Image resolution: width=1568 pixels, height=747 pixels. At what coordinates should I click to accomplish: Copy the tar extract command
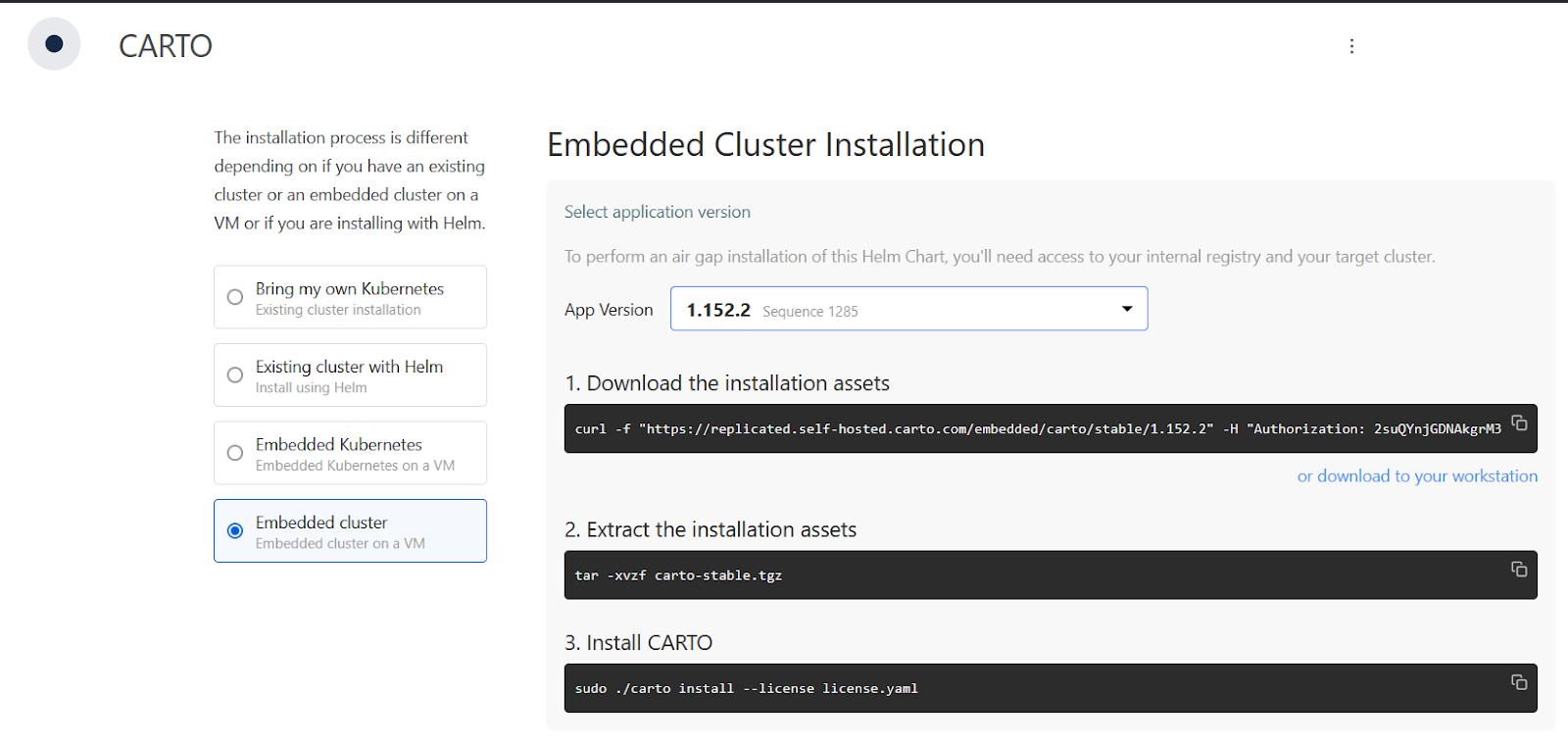[x=1519, y=570]
